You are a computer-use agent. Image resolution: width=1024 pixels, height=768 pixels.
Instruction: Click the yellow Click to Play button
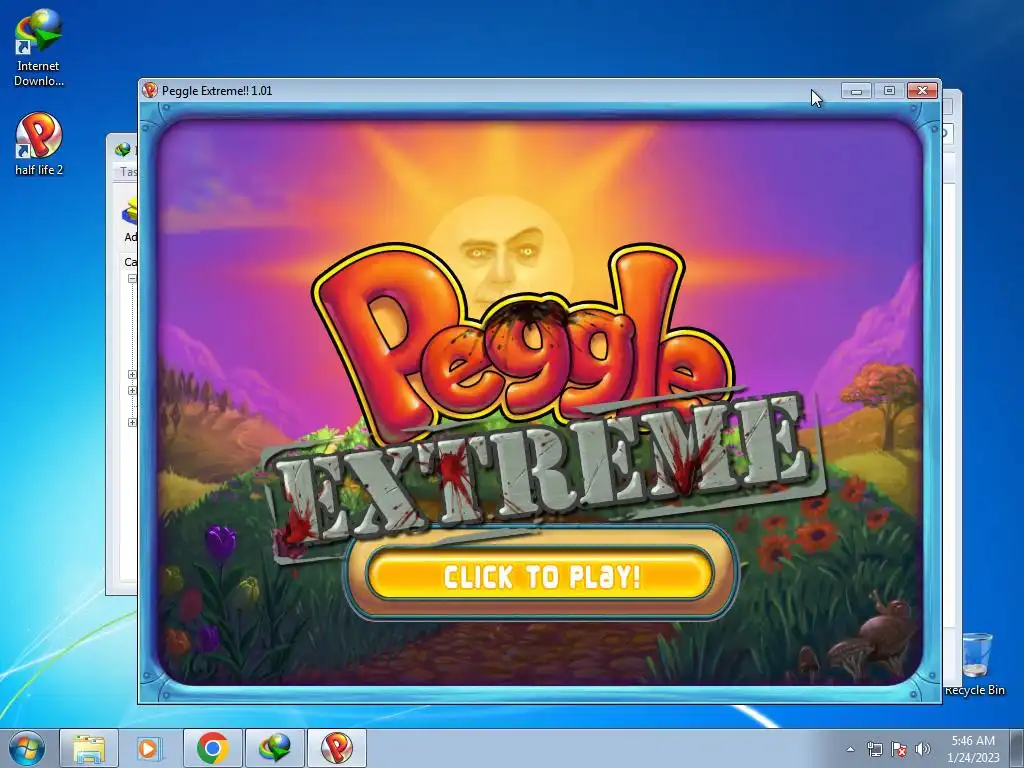[540, 575]
